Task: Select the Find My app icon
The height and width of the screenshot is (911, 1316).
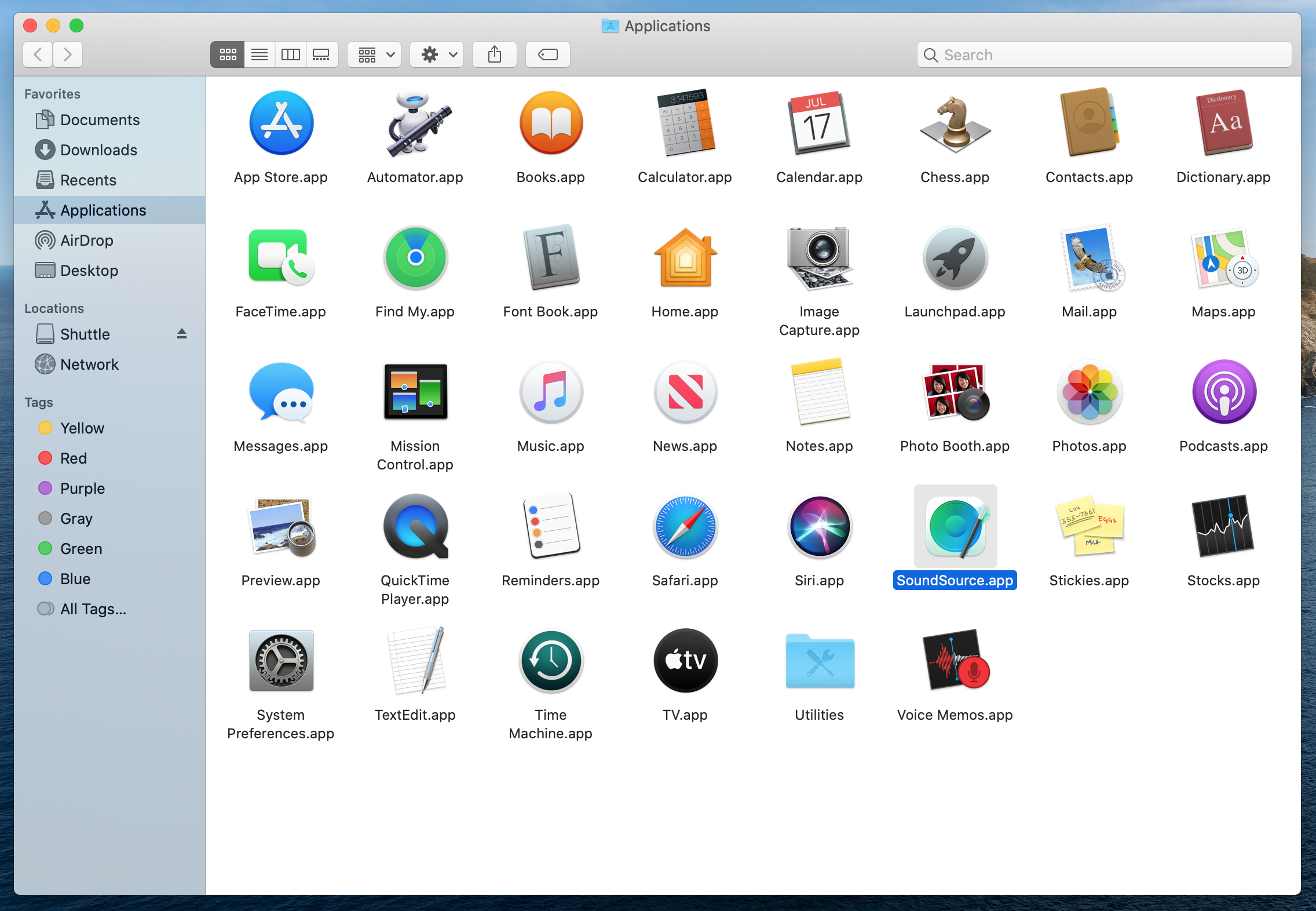Action: pos(415,257)
